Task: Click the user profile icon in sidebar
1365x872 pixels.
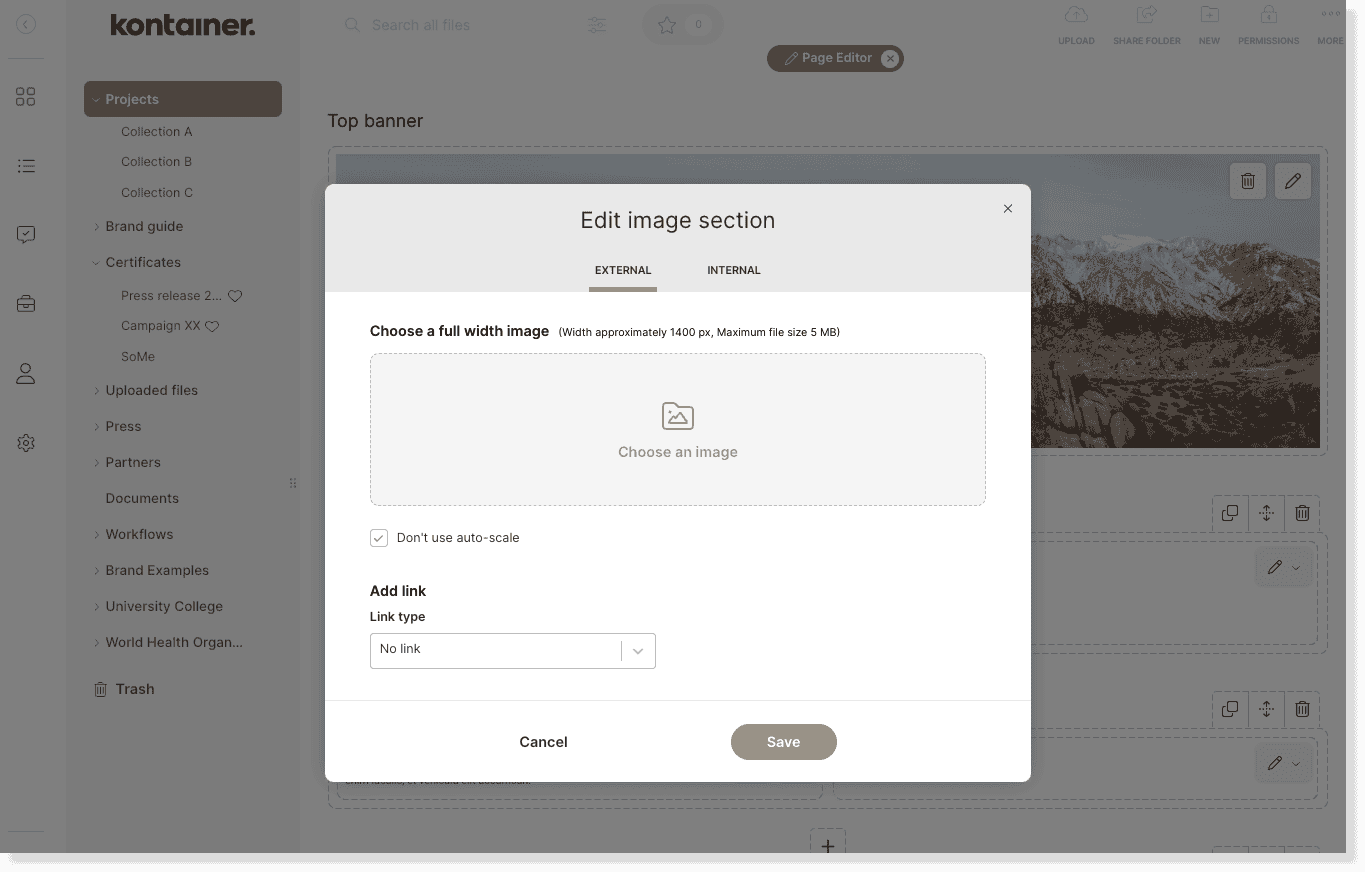Action: point(26,374)
